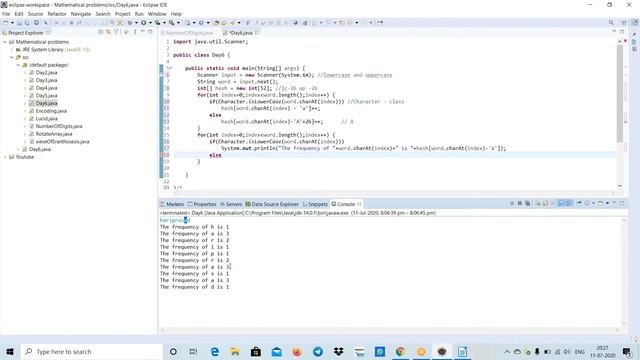Open the Data Source Explorer tab
Viewport: 640px width, 360px height.
point(272,204)
